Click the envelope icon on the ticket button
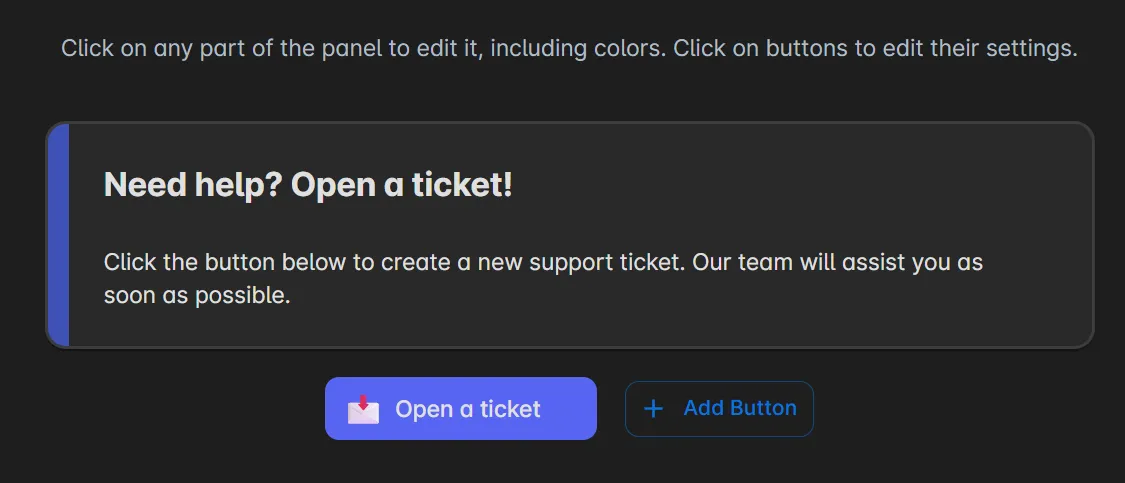This screenshot has width=1125, height=483. (x=363, y=409)
